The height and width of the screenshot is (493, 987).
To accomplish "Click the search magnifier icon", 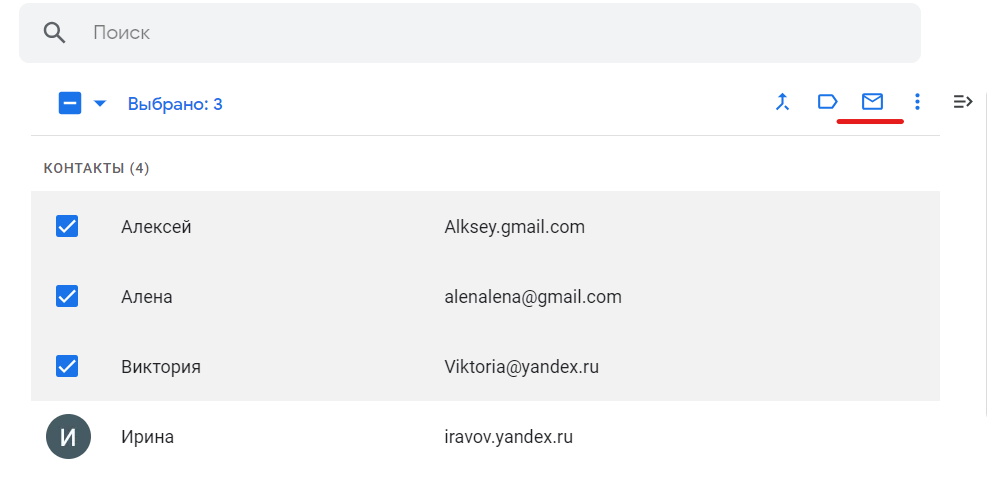I will [55, 32].
